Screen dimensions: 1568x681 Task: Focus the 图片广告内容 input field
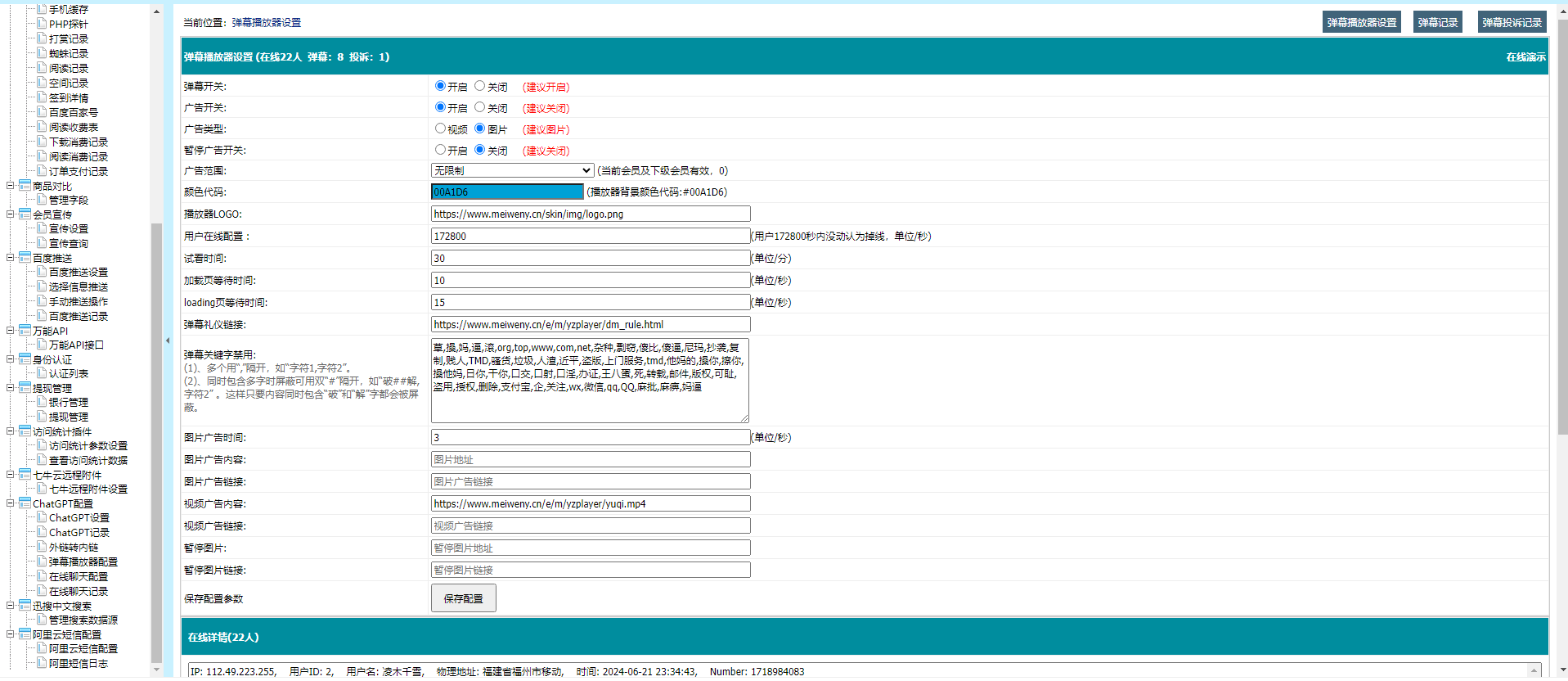(x=591, y=459)
